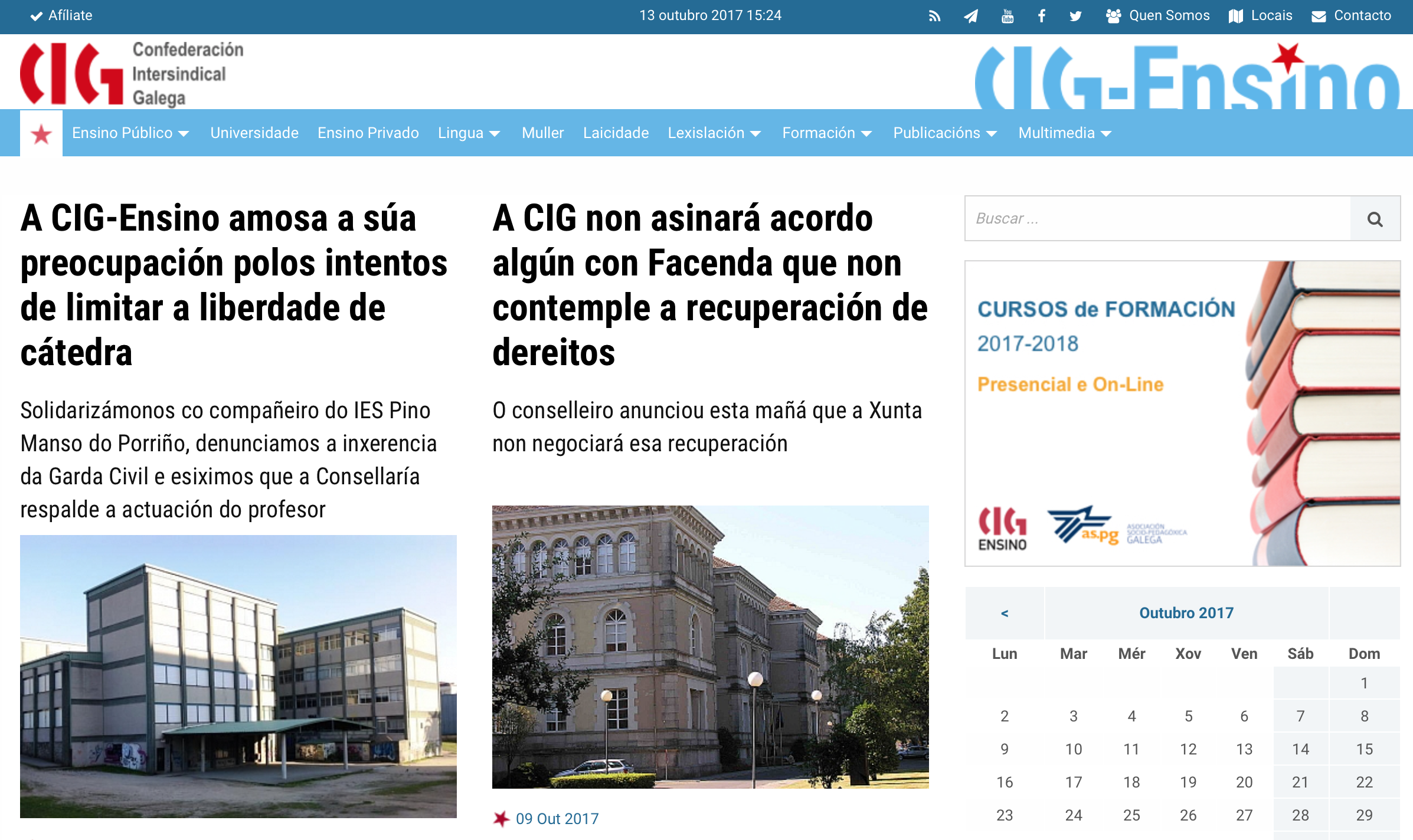Click the CIG-Ensino header logo
The height and width of the screenshot is (840, 1413).
pyautogui.click(x=1186, y=77)
